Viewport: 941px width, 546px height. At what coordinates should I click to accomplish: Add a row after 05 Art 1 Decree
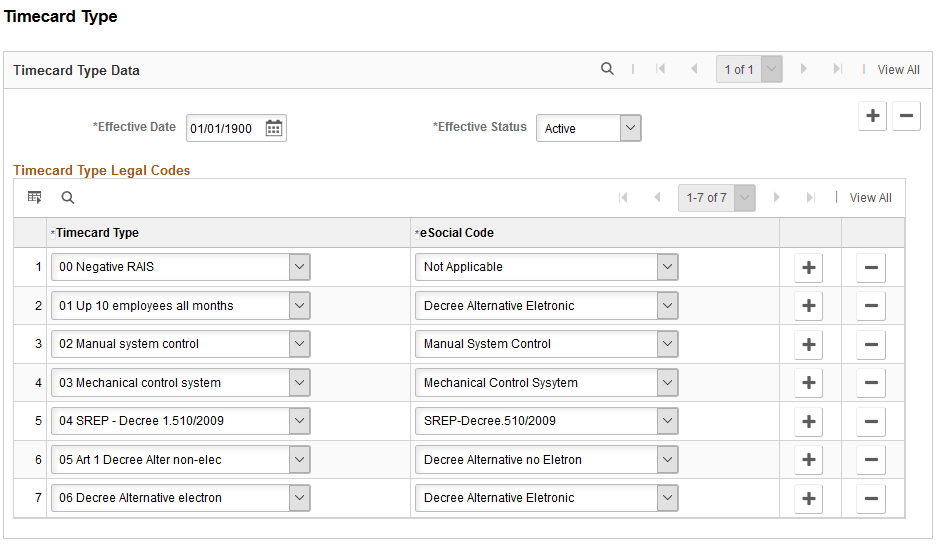[808, 460]
